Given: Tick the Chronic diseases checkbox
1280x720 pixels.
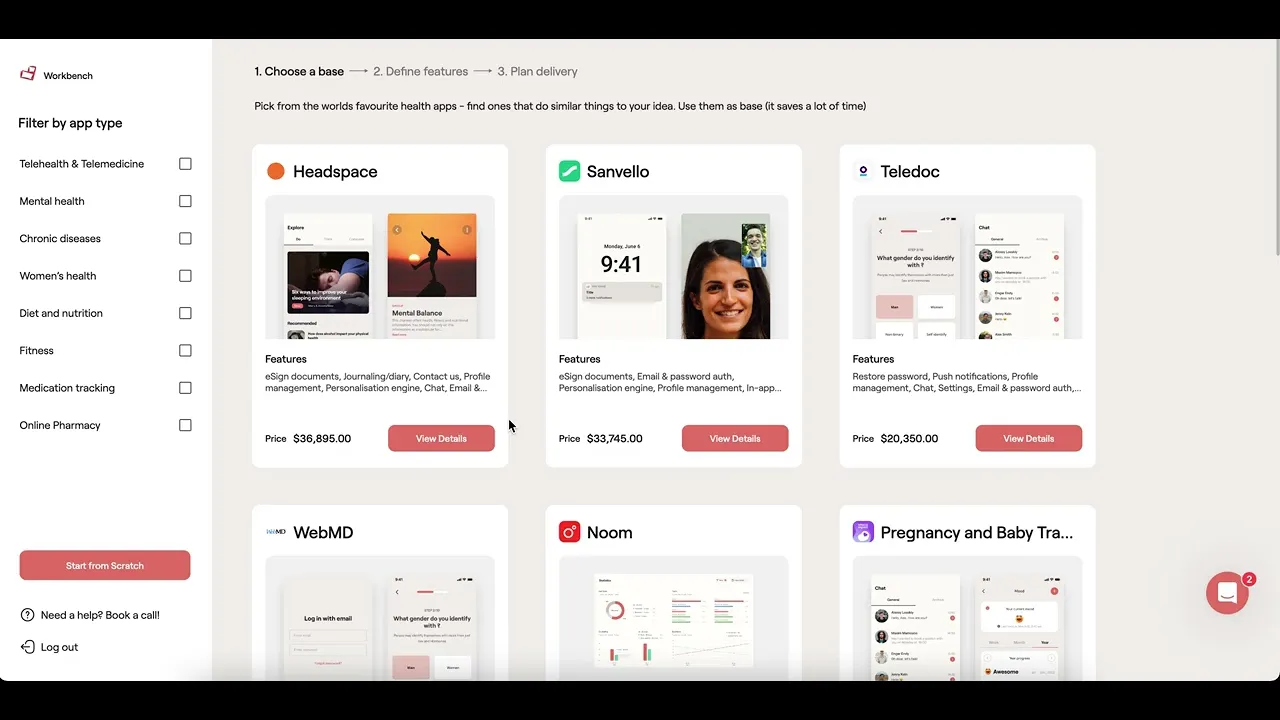Looking at the screenshot, I should [185, 238].
